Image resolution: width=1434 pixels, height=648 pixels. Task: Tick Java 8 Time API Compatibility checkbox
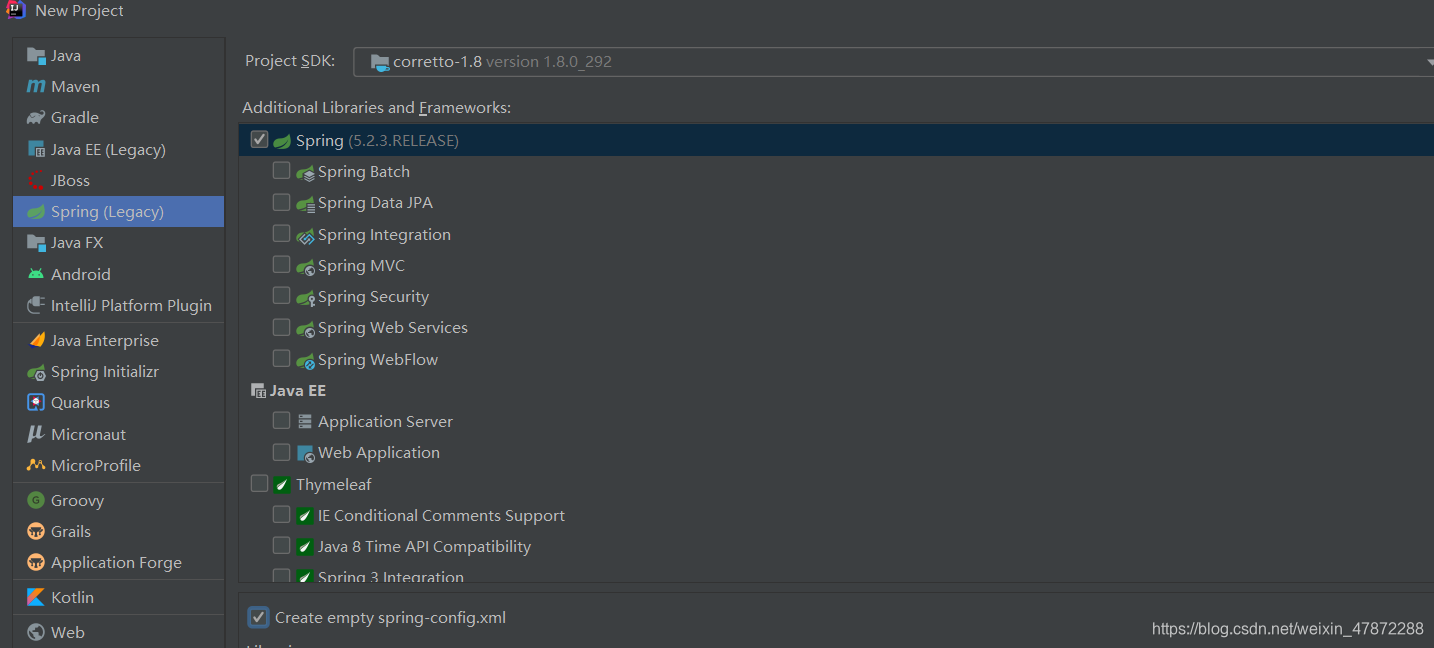tap(281, 546)
